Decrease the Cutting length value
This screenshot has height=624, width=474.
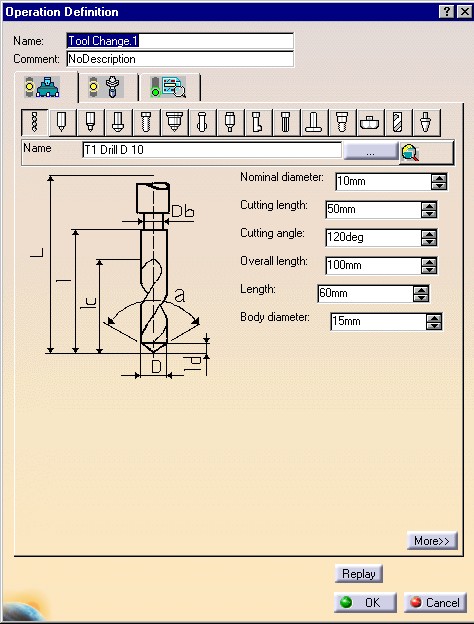(x=429, y=214)
